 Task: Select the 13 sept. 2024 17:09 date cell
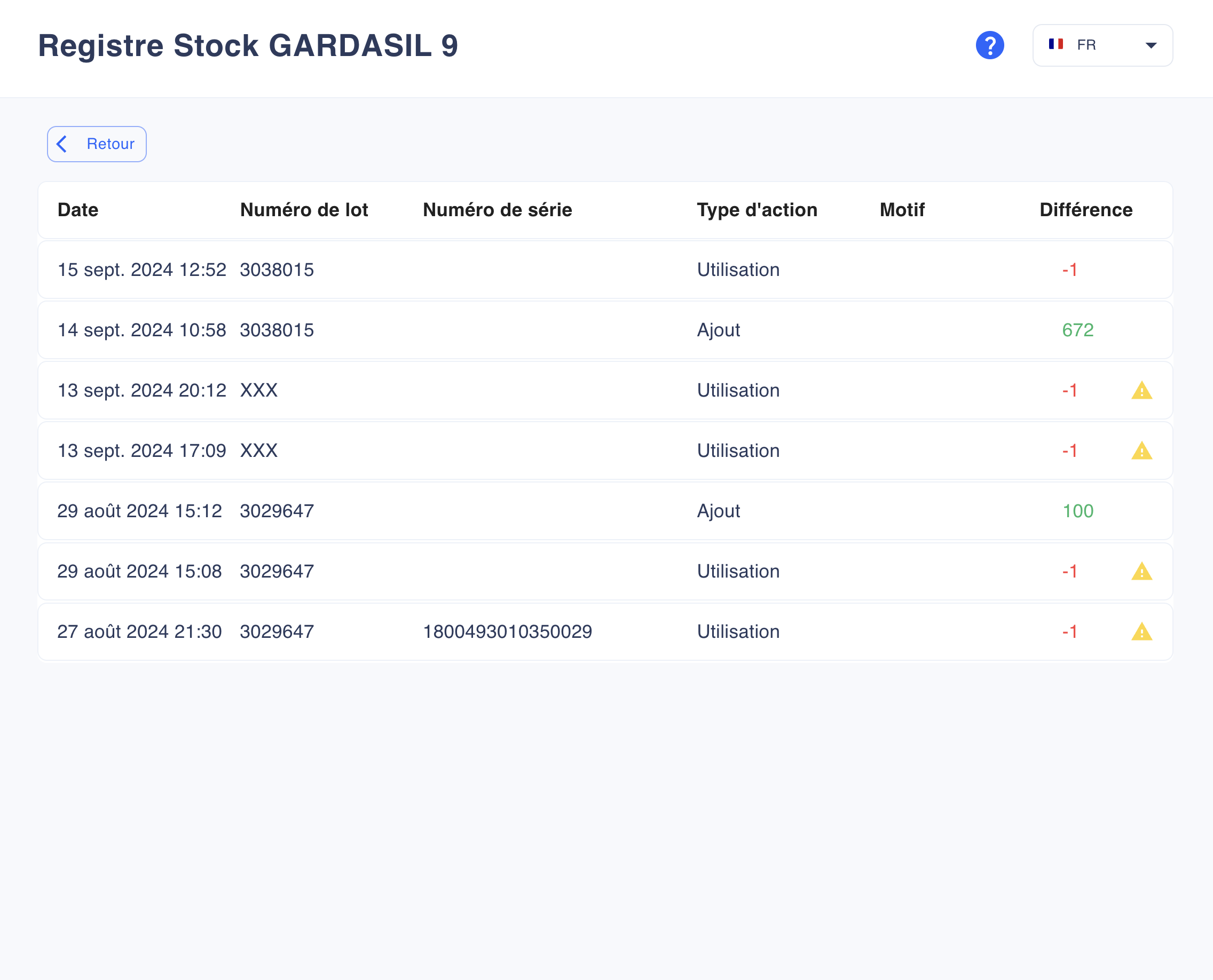(141, 451)
